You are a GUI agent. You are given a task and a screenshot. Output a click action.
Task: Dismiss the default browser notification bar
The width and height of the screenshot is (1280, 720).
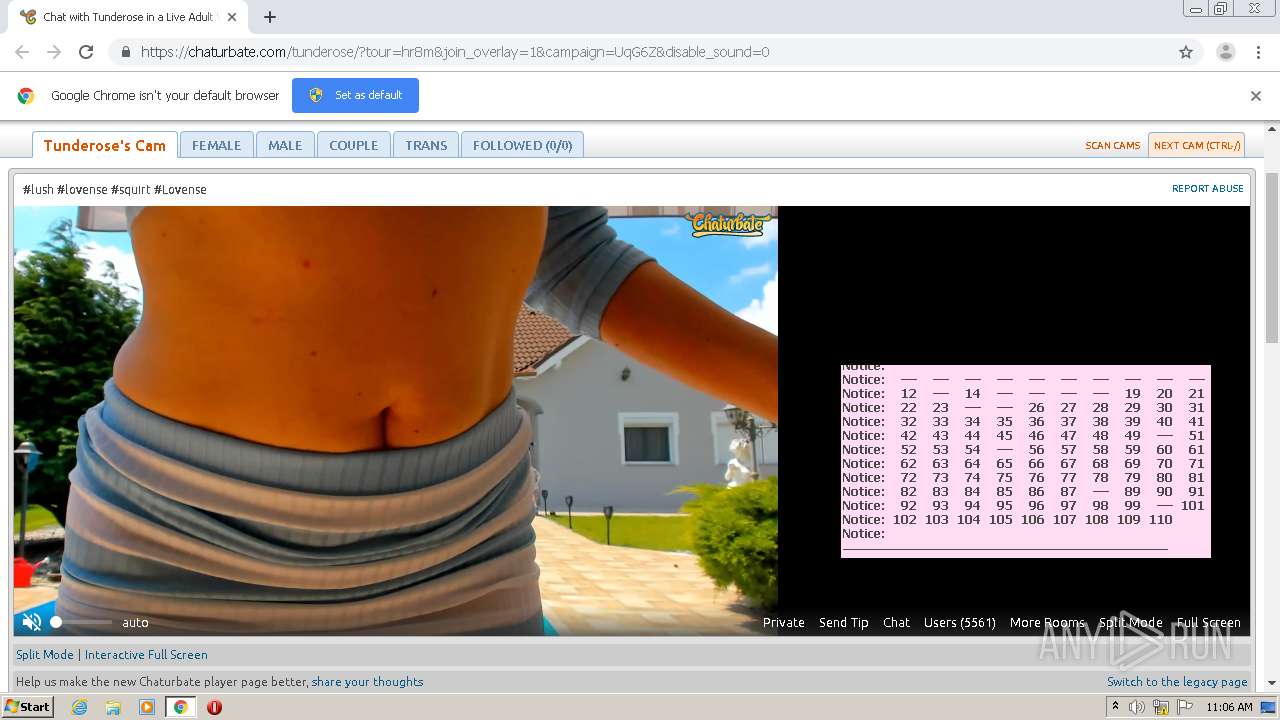pos(1256,96)
